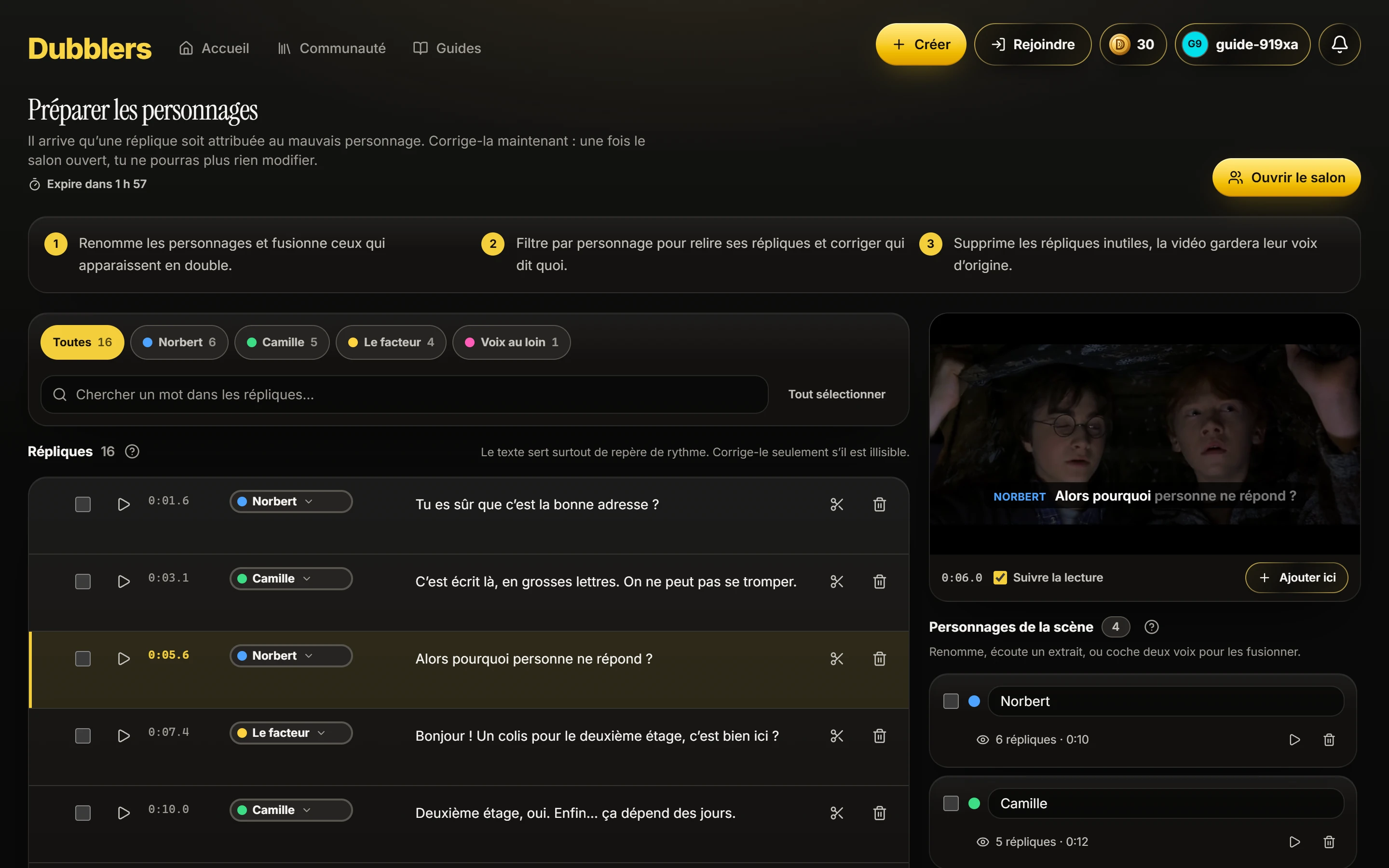Filter lines by Camille tab
The height and width of the screenshot is (868, 1389).
282,342
